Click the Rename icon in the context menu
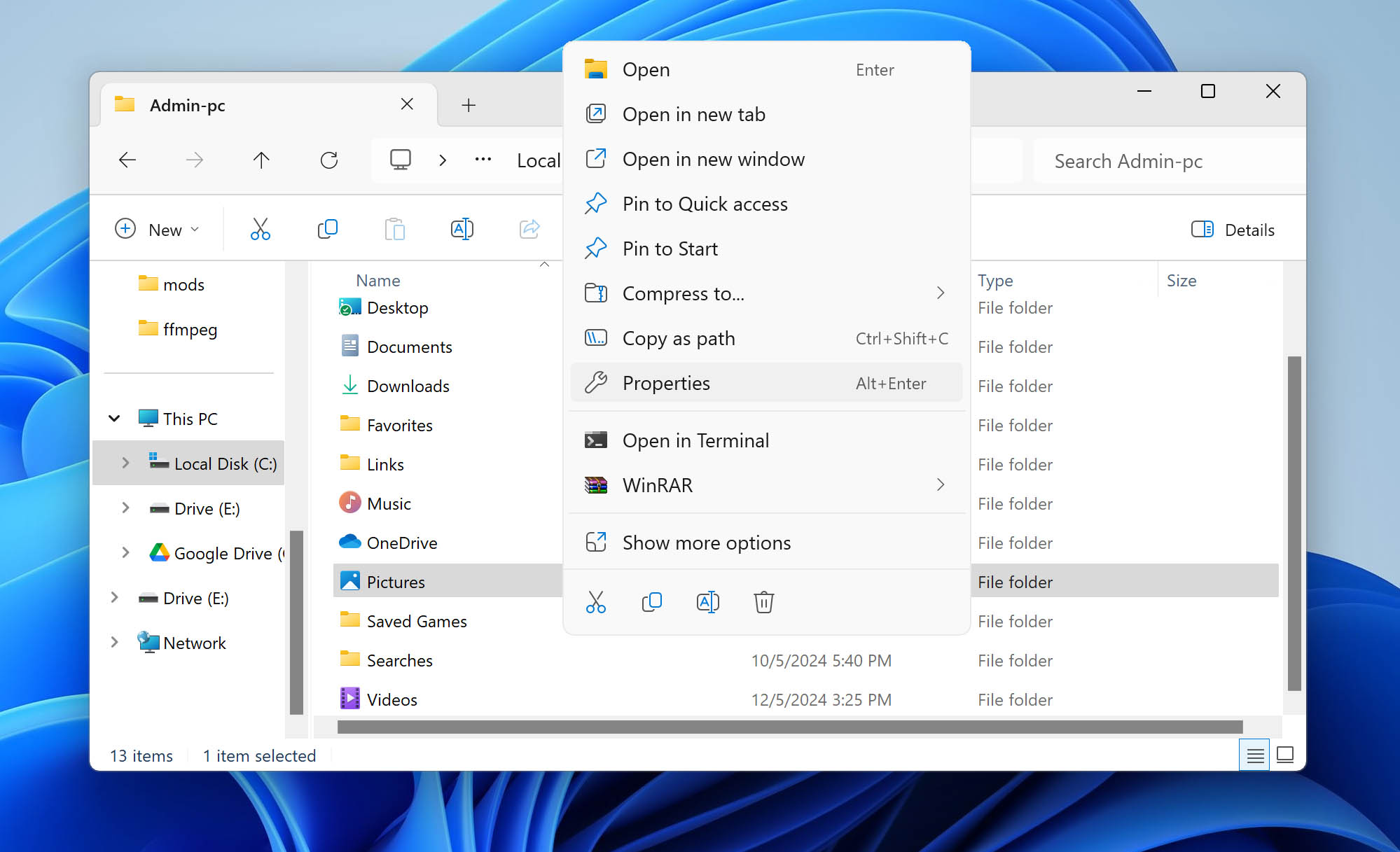1400x852 pixels. [708, 601]
